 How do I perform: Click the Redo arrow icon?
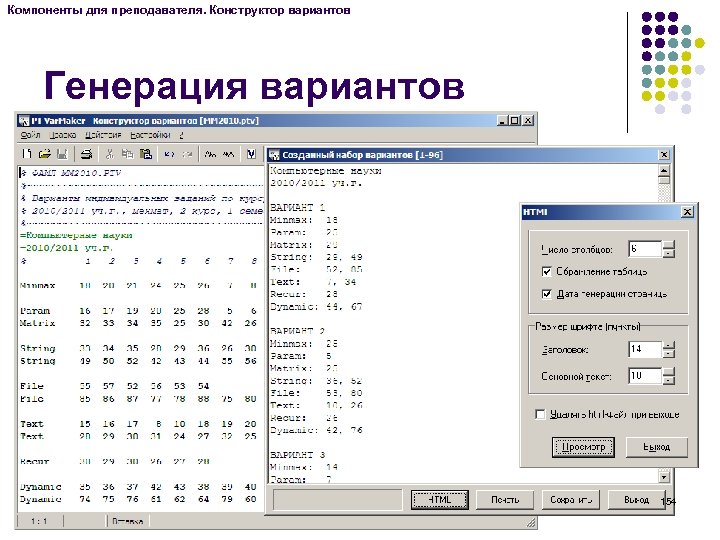click(x=187, y=154)
